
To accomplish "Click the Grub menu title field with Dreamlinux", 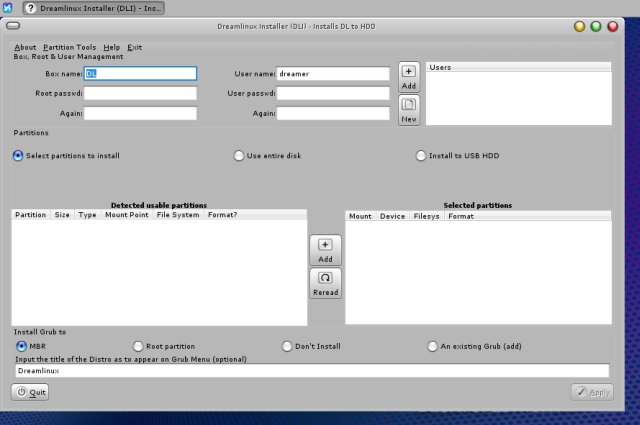I will pyautogui.click(x=312, y=371).
